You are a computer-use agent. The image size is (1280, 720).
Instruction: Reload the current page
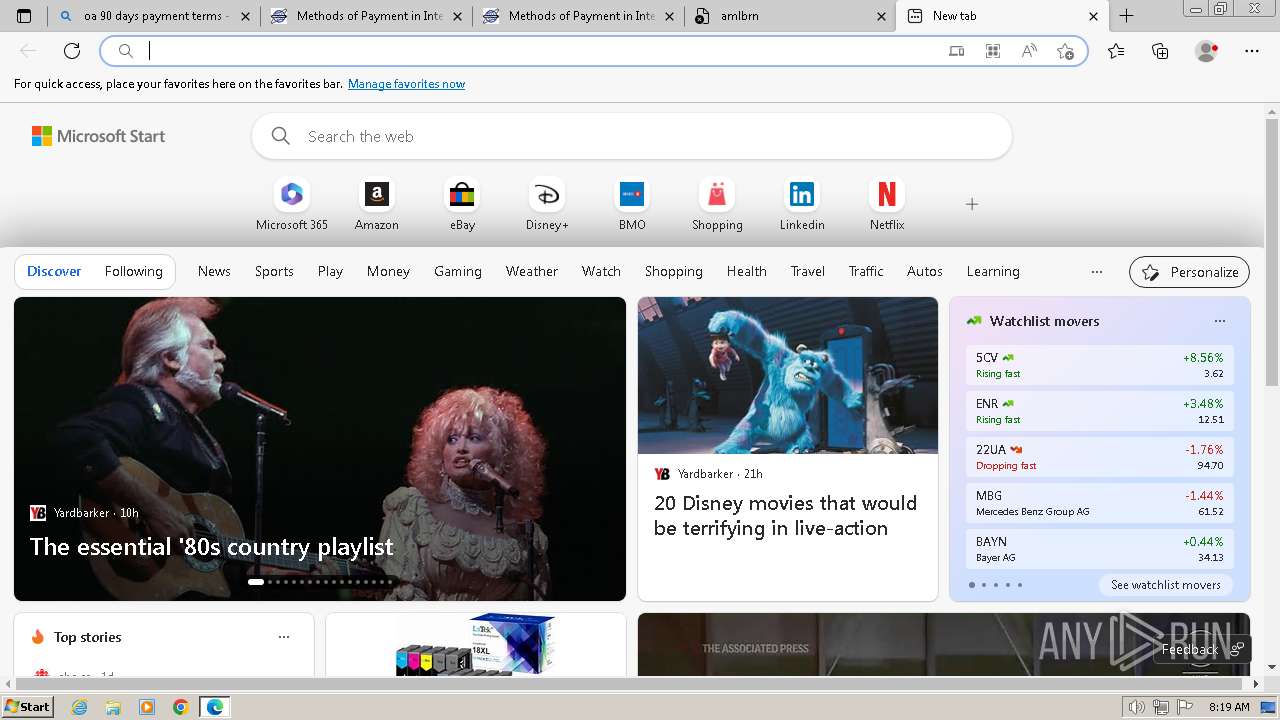[x=72, y=51]
